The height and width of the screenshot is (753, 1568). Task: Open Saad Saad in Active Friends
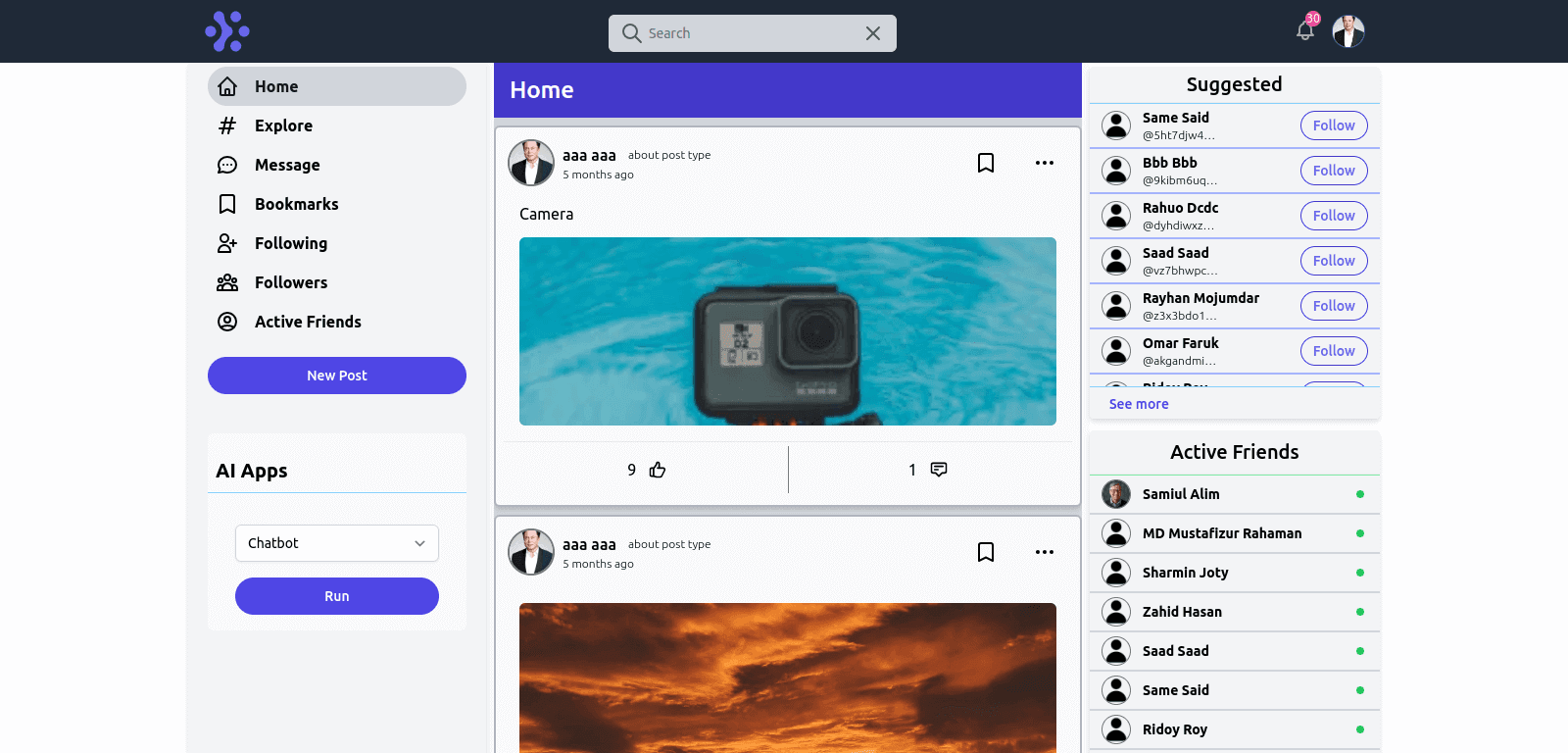(x=1235, y=651)
